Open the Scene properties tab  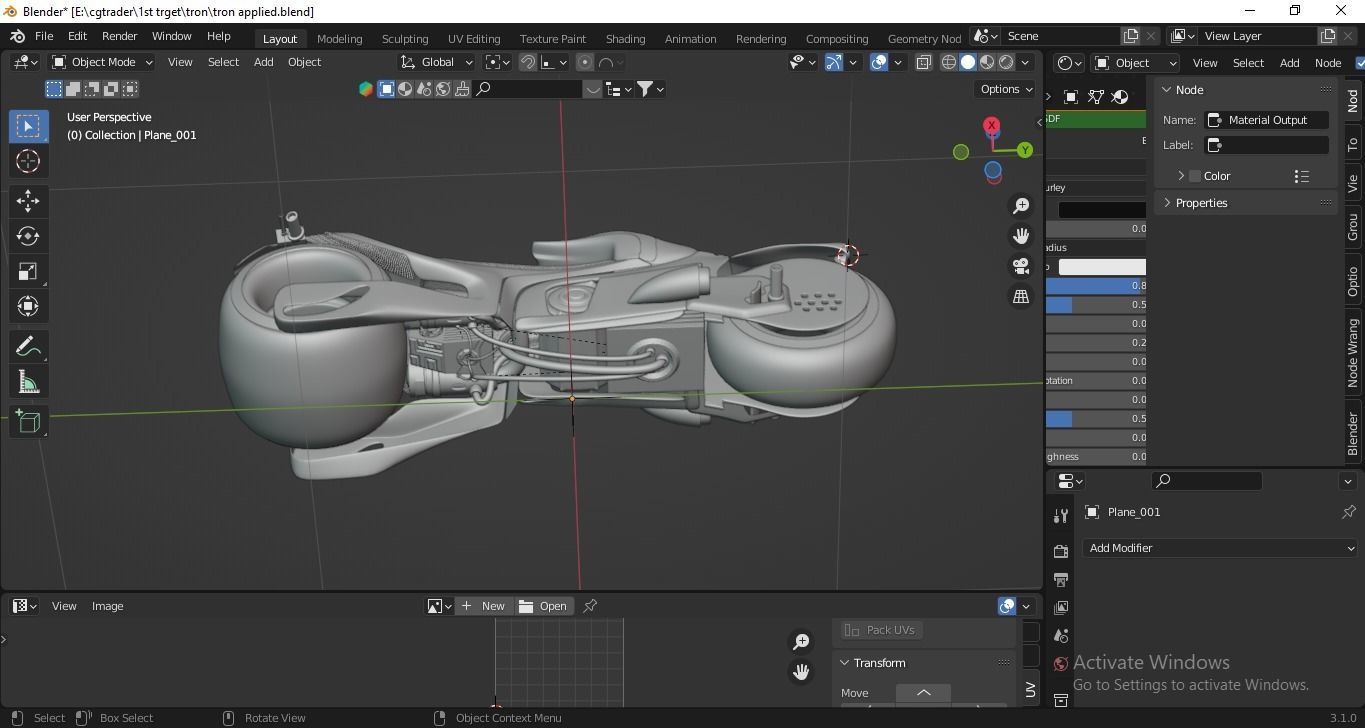coord(1061,635)
